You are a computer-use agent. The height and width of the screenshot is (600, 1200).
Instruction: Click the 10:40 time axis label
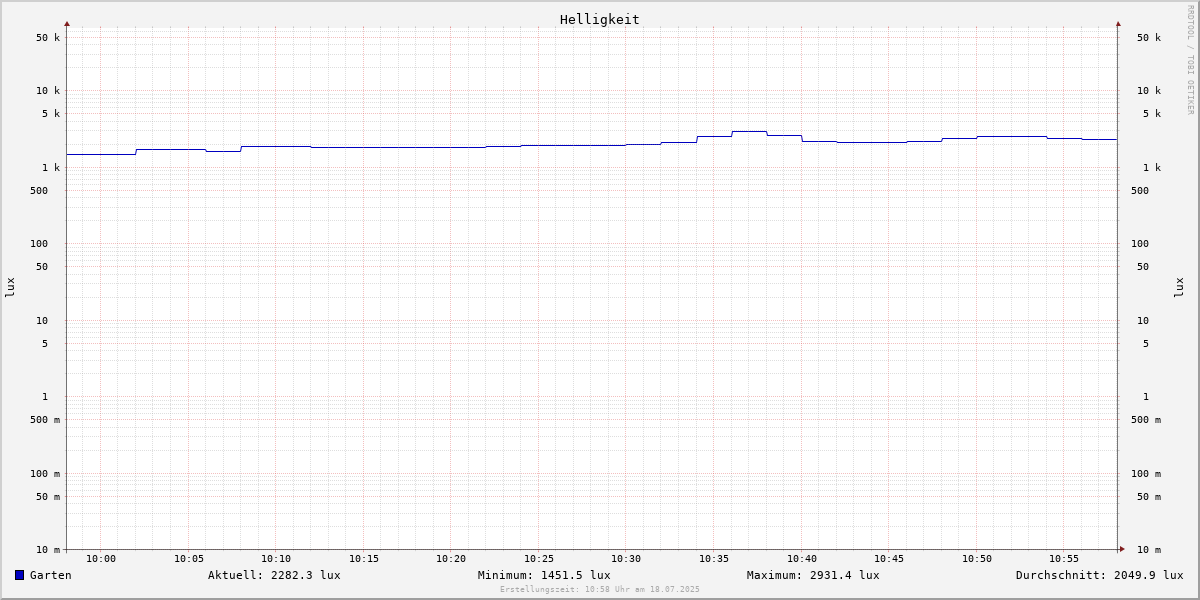point(802,559)
